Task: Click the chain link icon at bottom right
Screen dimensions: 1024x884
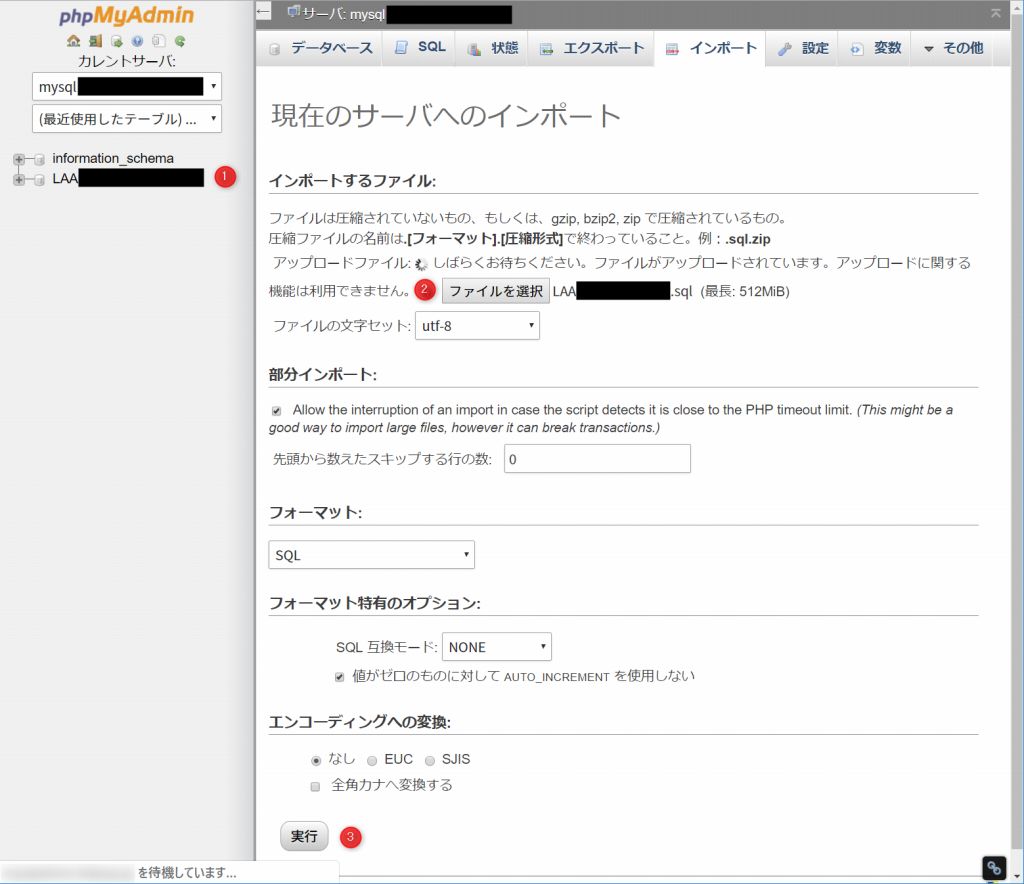Action: click(x=993, y=867)
